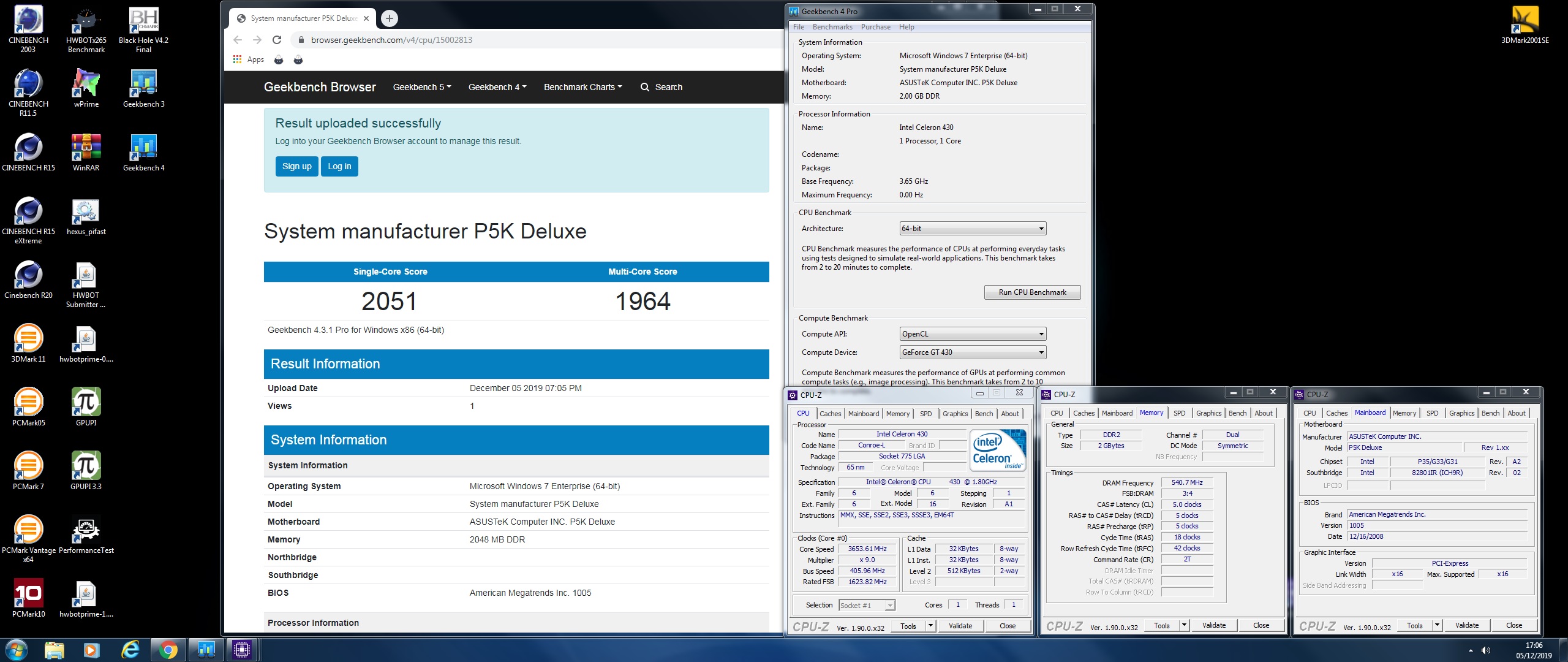Switch to Caches tab in first CPU-Z

click(x=830, y=414)
